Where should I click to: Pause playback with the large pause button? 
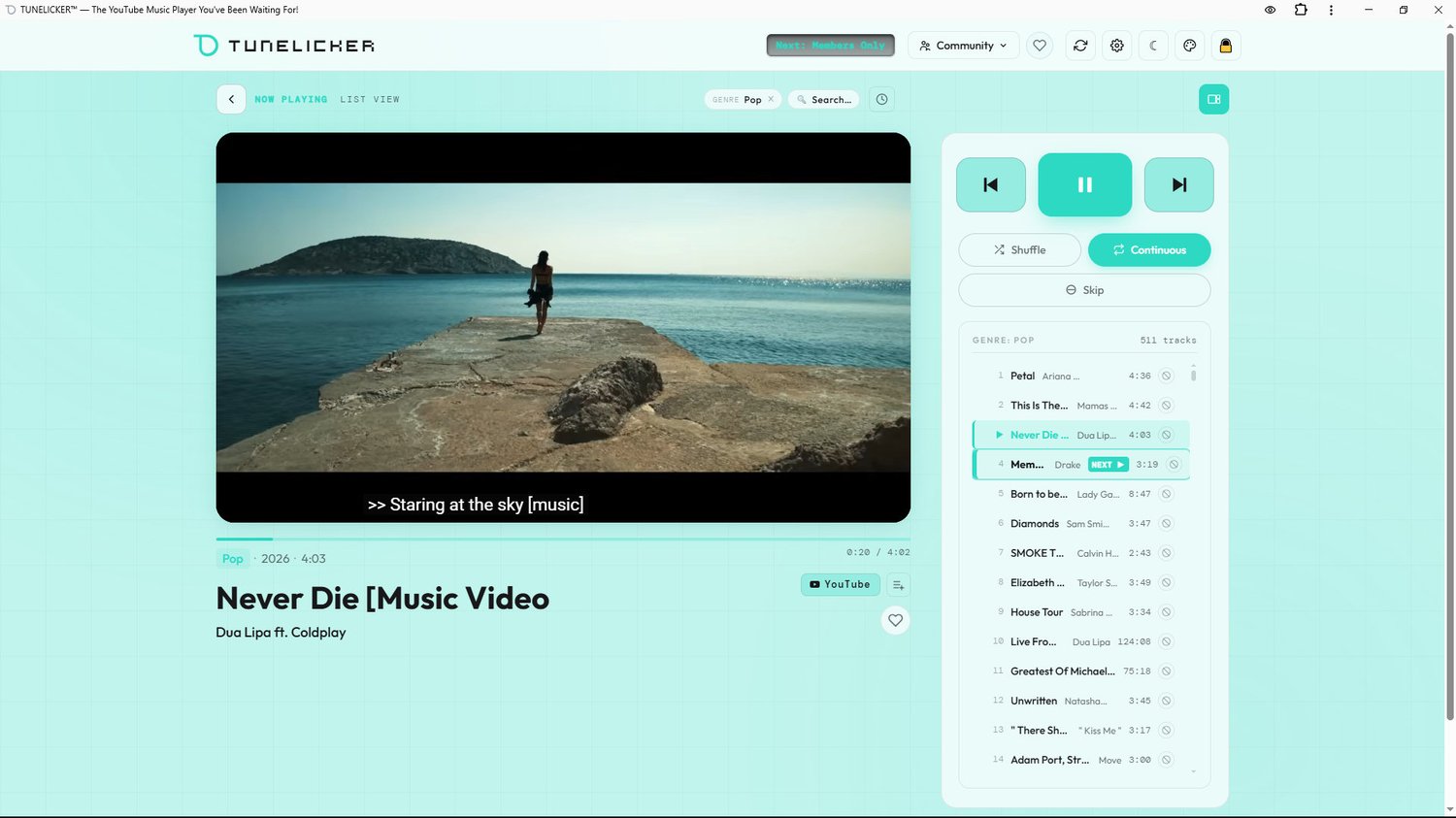pos(1085,184)
